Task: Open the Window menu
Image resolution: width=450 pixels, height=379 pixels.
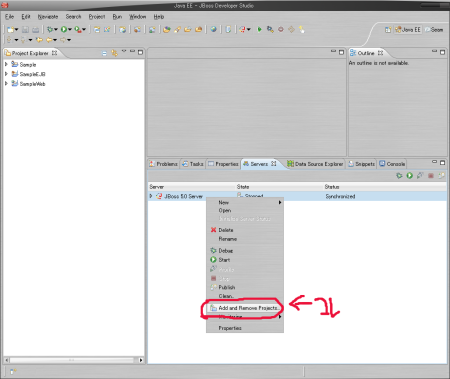Action: point(137,17)
